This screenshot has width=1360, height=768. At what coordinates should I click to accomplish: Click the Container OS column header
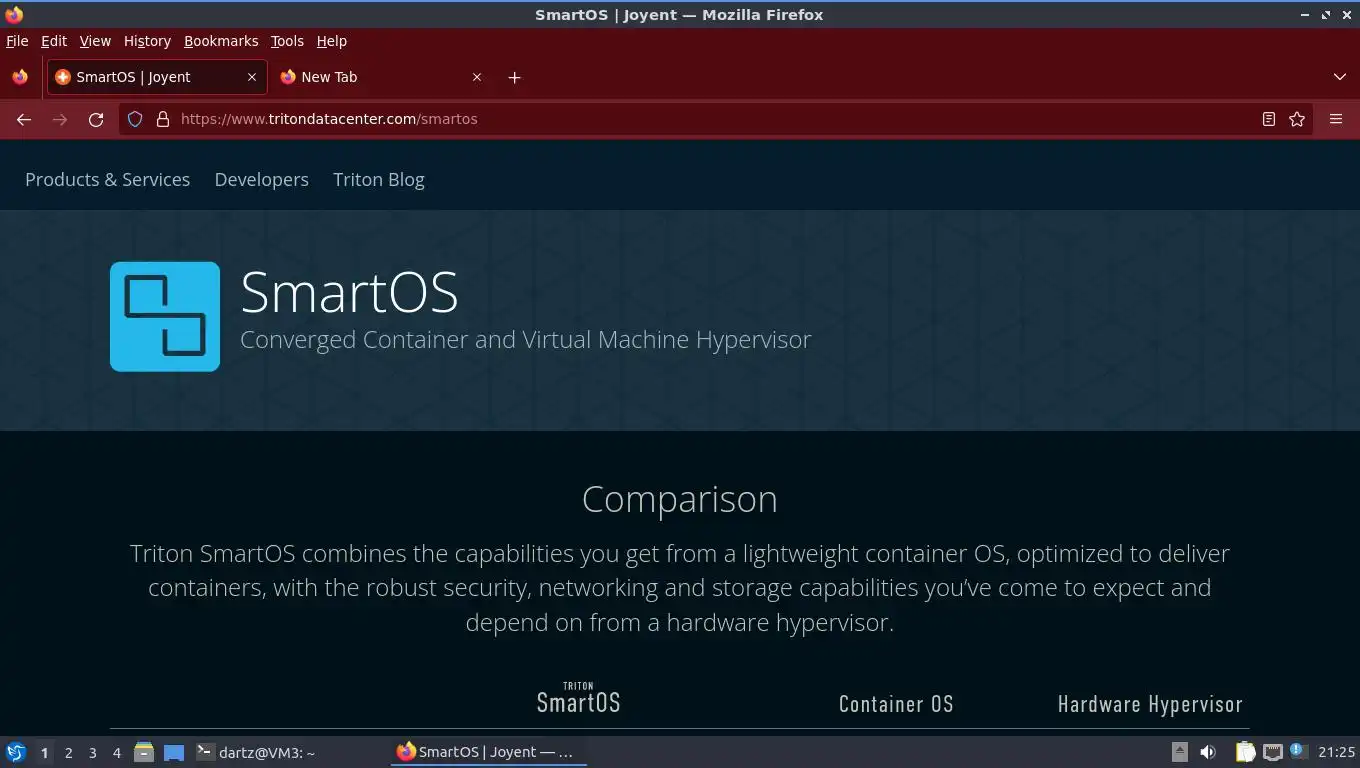tap(896, 704)
